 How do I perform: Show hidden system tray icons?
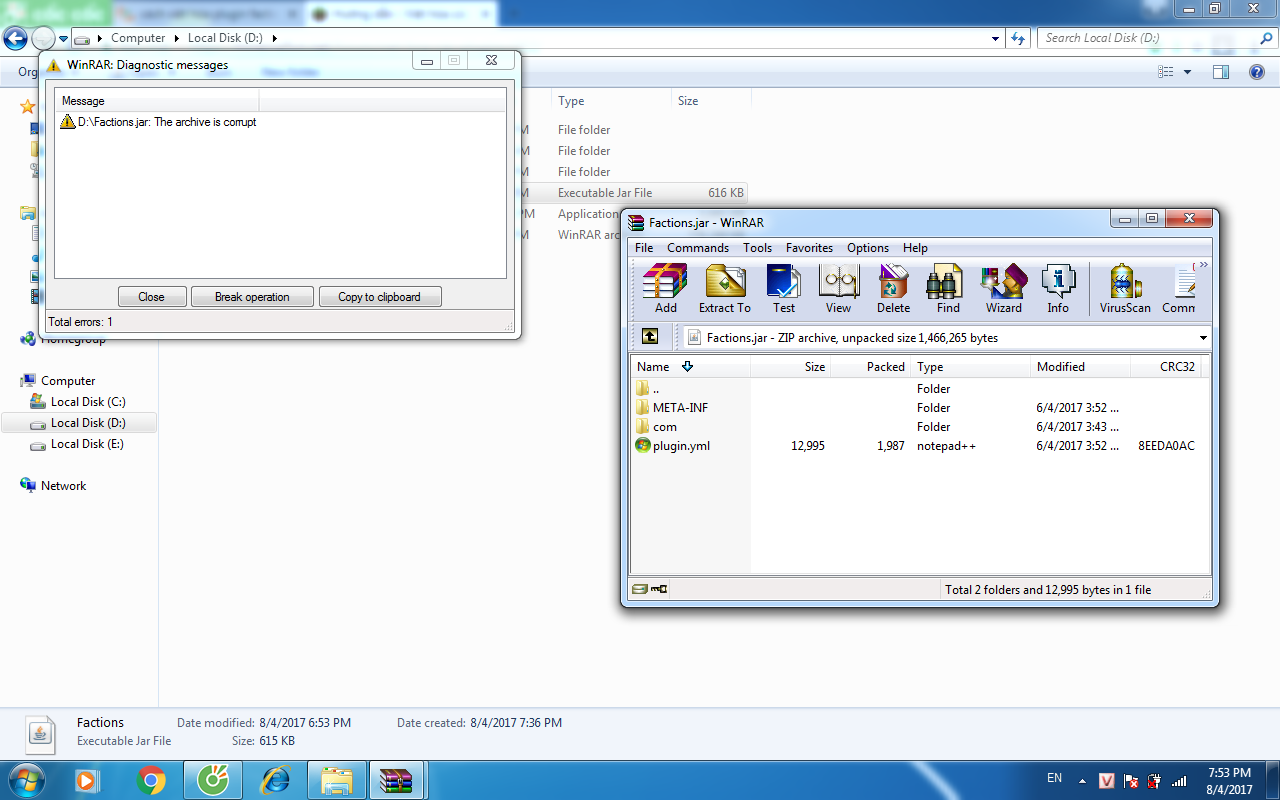pos(1082,780)
